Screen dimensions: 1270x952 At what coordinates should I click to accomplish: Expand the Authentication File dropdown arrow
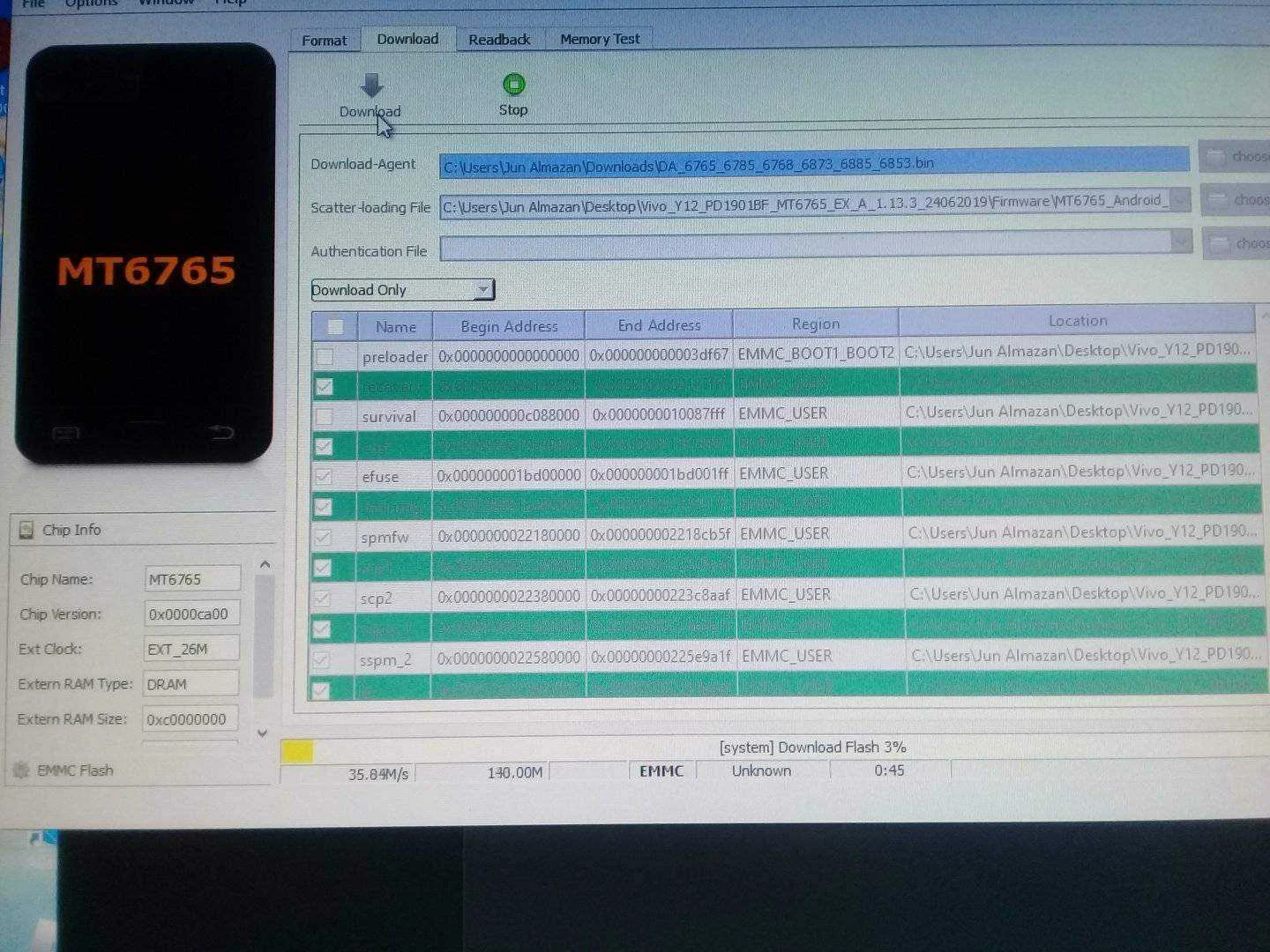coord(1182,242)
